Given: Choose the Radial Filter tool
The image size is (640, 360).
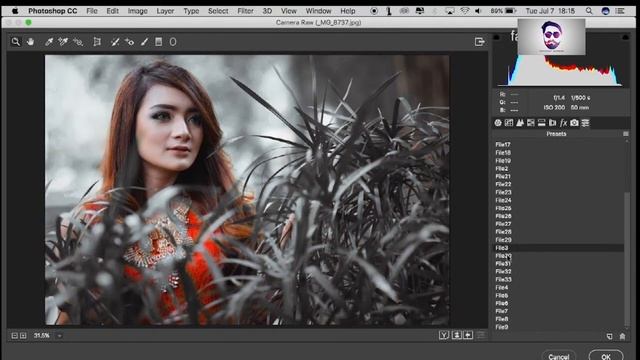Looking at the screenshot, I should [x=173, y=42].
